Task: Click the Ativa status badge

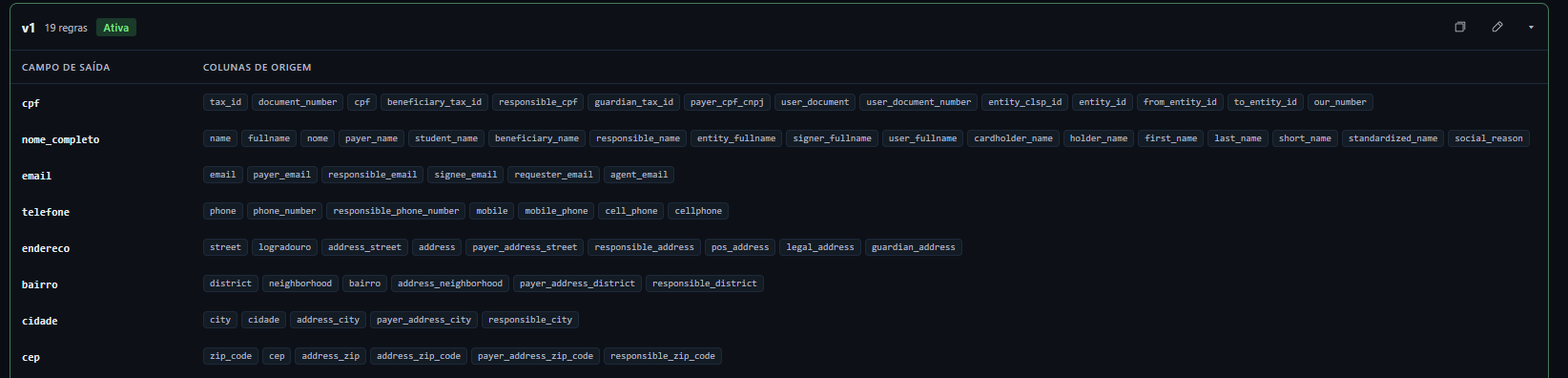Action: (116, 28)
